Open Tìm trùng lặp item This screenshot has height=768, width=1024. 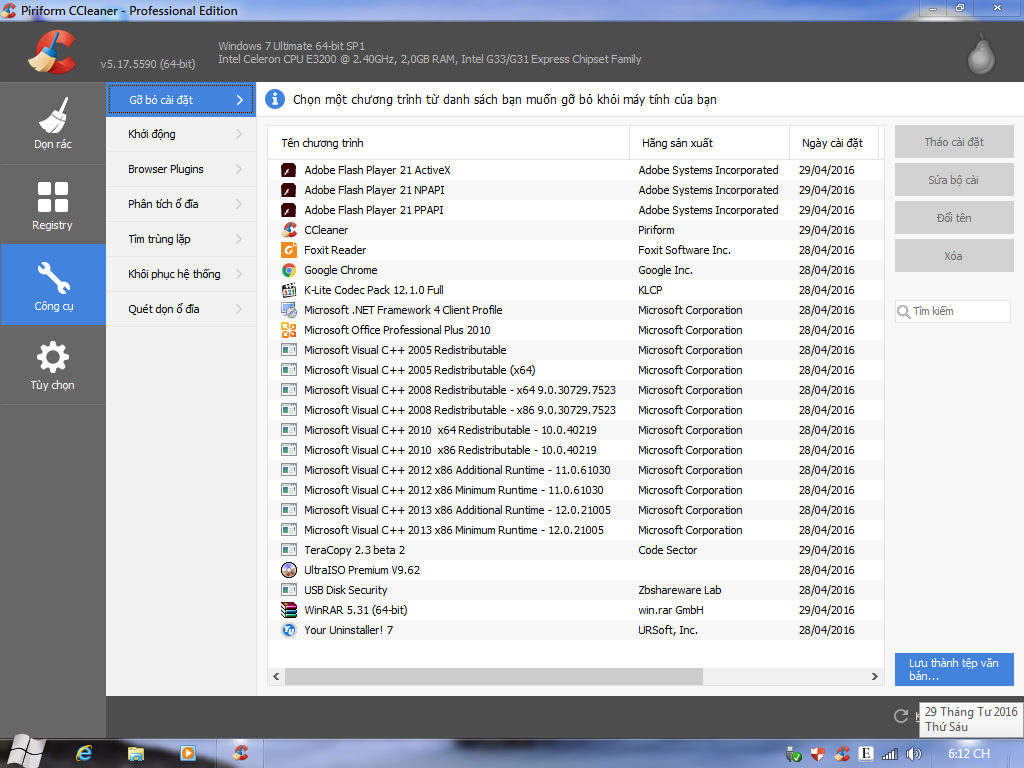[x=181, y=239]
